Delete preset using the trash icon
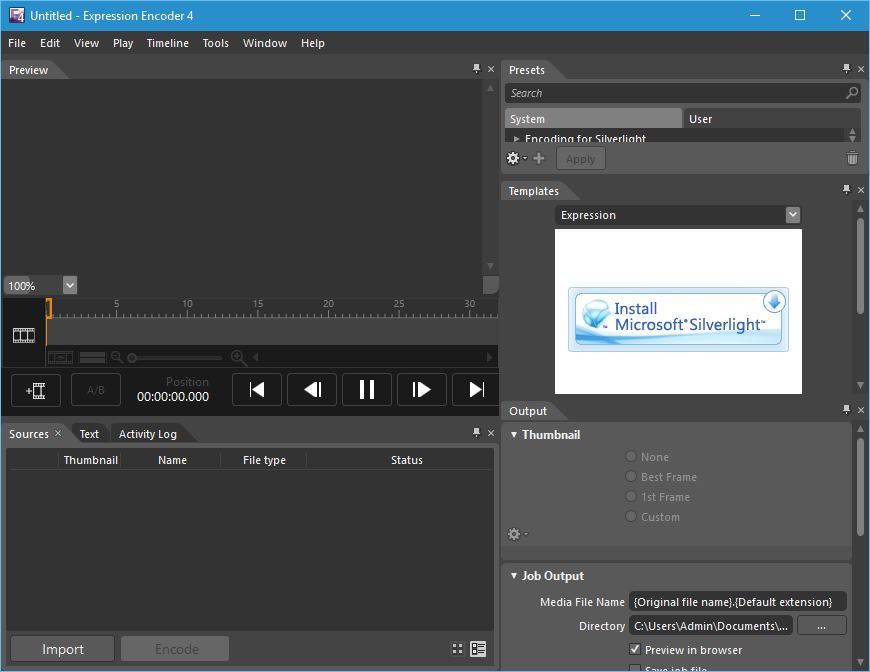The width and height of the screenshot is (870, 672). tap(852, 157)
